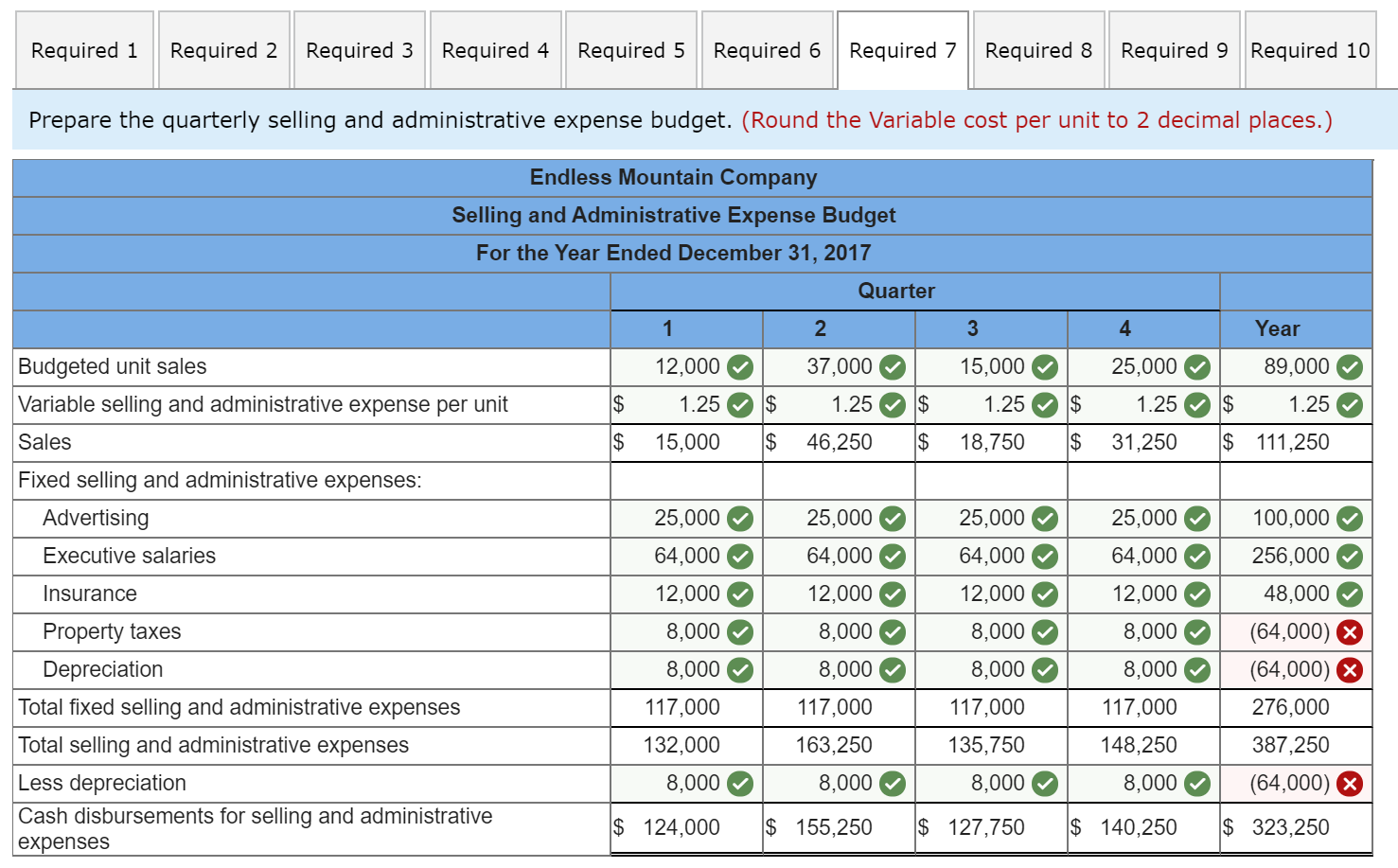Click the Endless Mountain Company title

pyautogui.click(x=673, y=177)
